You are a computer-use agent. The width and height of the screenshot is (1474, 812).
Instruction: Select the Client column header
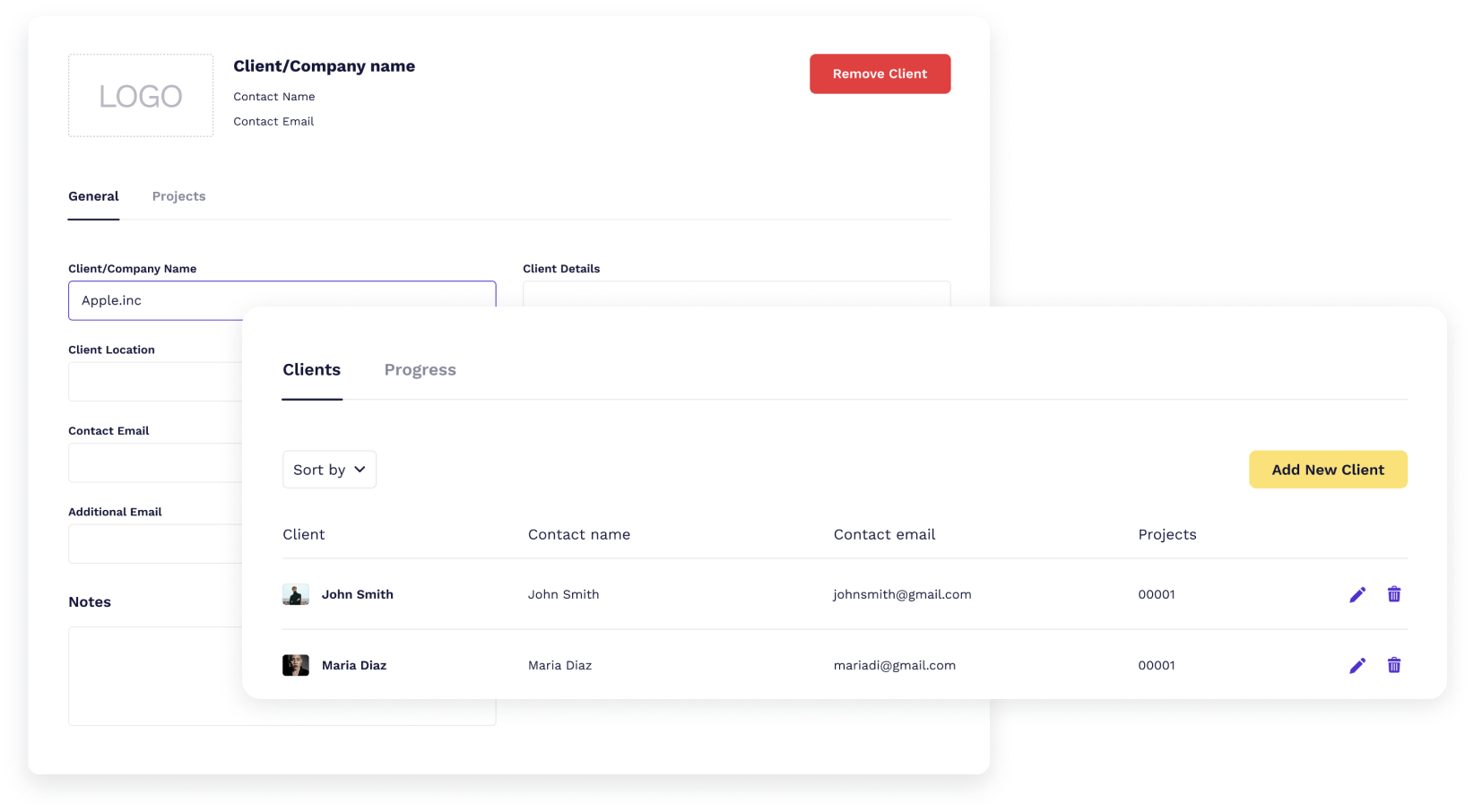click(x=304, y=534)
